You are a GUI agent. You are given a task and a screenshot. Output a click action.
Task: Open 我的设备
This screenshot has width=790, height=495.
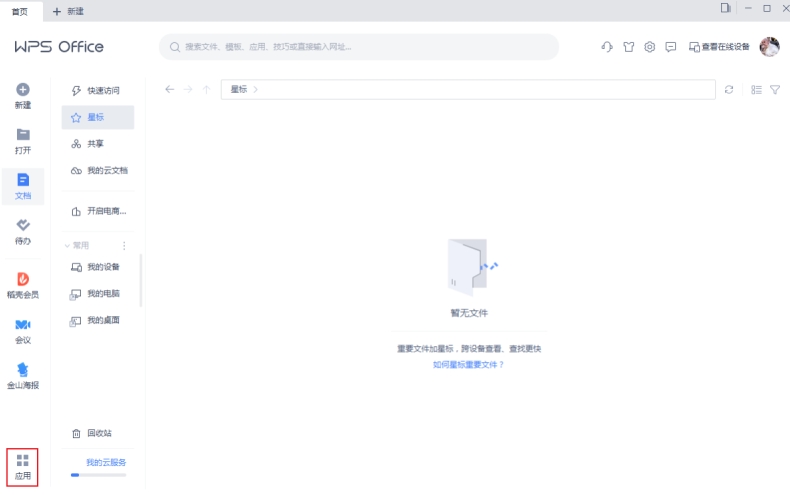[98, 267]
